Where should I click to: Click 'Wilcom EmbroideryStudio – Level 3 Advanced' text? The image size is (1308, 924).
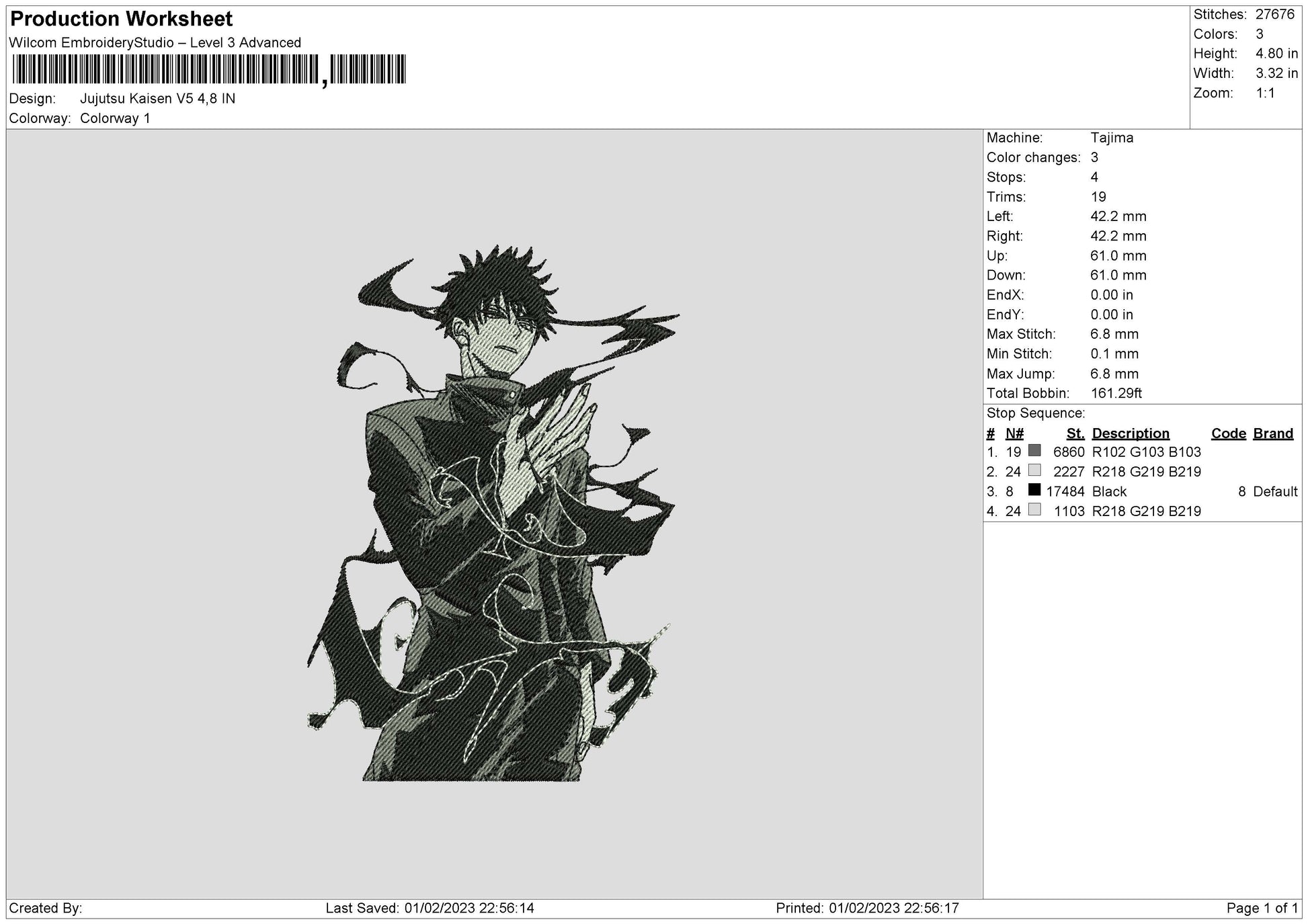[155, 43]
